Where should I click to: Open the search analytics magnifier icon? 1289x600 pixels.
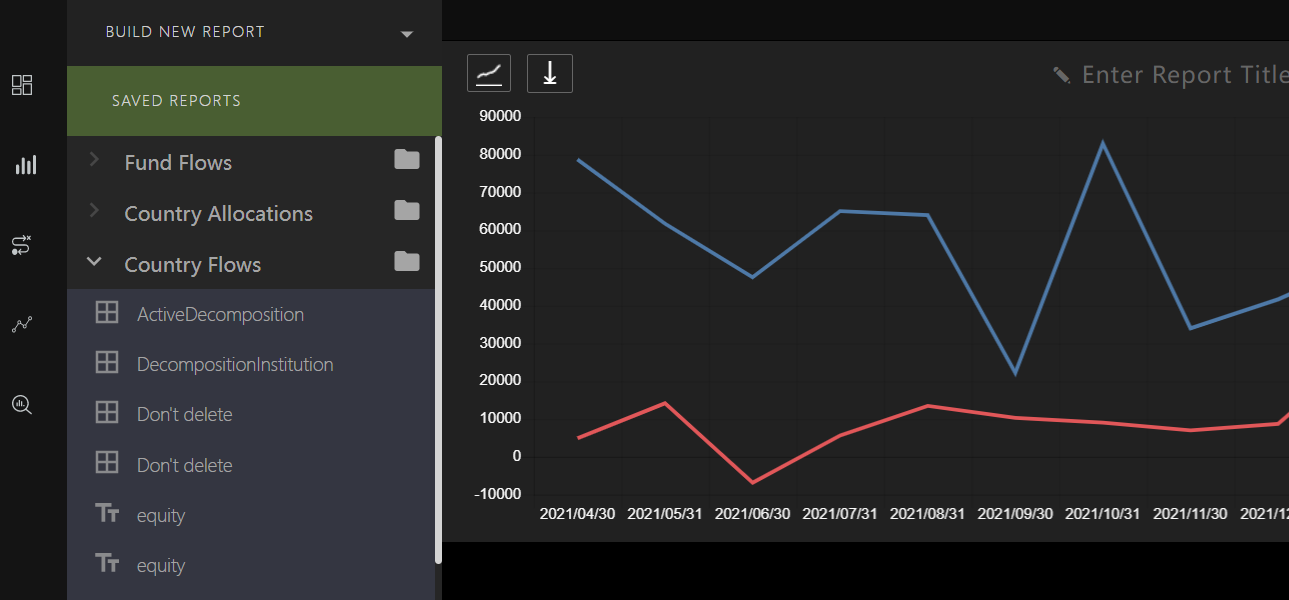[22, 405]
